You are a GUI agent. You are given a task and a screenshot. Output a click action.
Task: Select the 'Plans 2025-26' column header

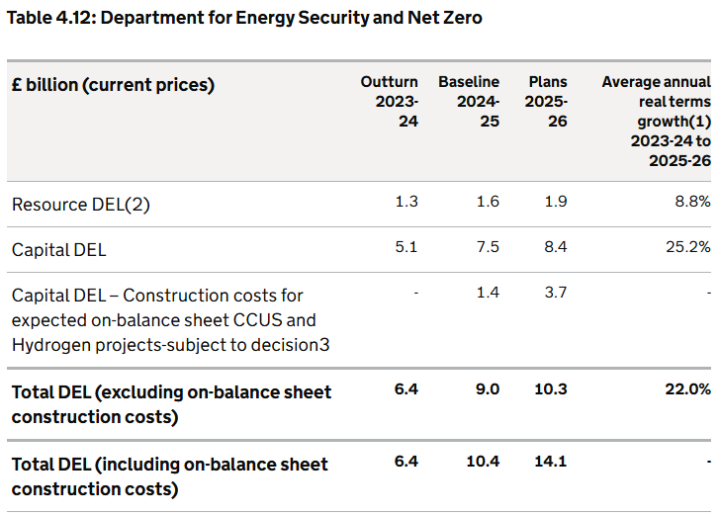[x=547, y=101]
